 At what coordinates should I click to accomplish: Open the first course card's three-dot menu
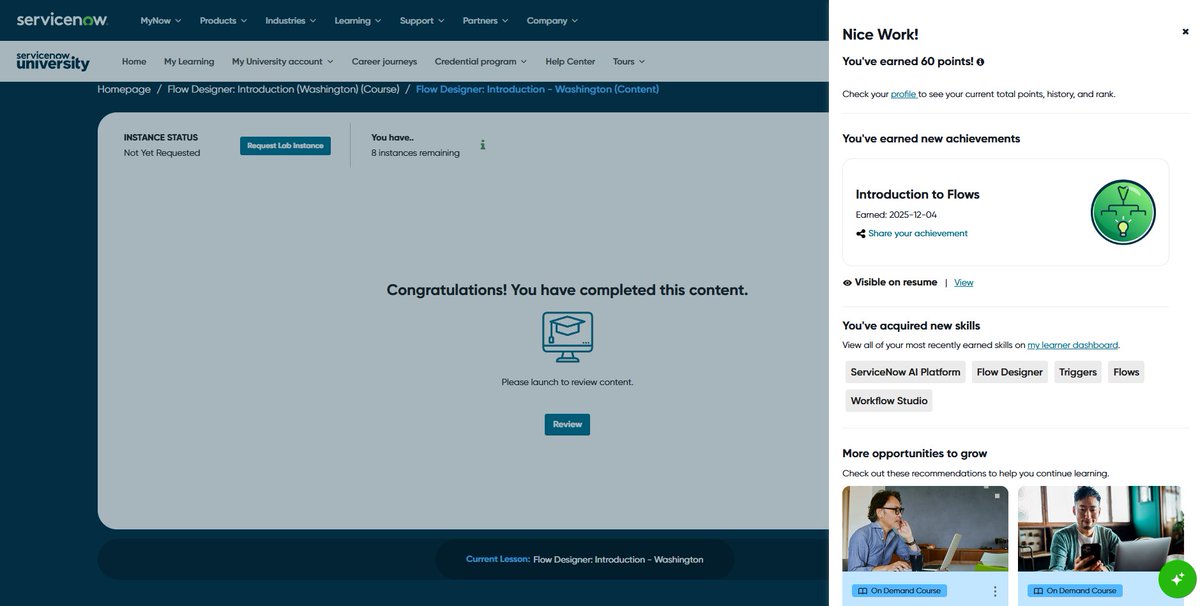click(995, 591)
